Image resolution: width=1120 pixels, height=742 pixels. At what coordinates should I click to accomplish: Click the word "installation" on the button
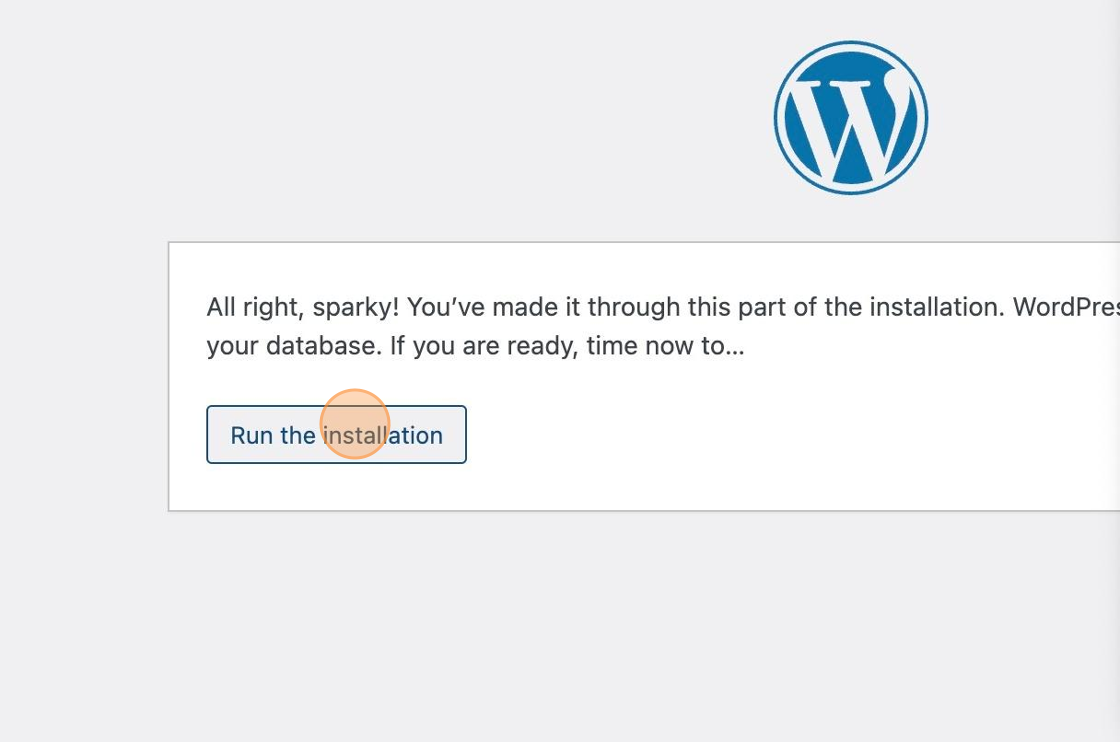(x=383, y=436)
